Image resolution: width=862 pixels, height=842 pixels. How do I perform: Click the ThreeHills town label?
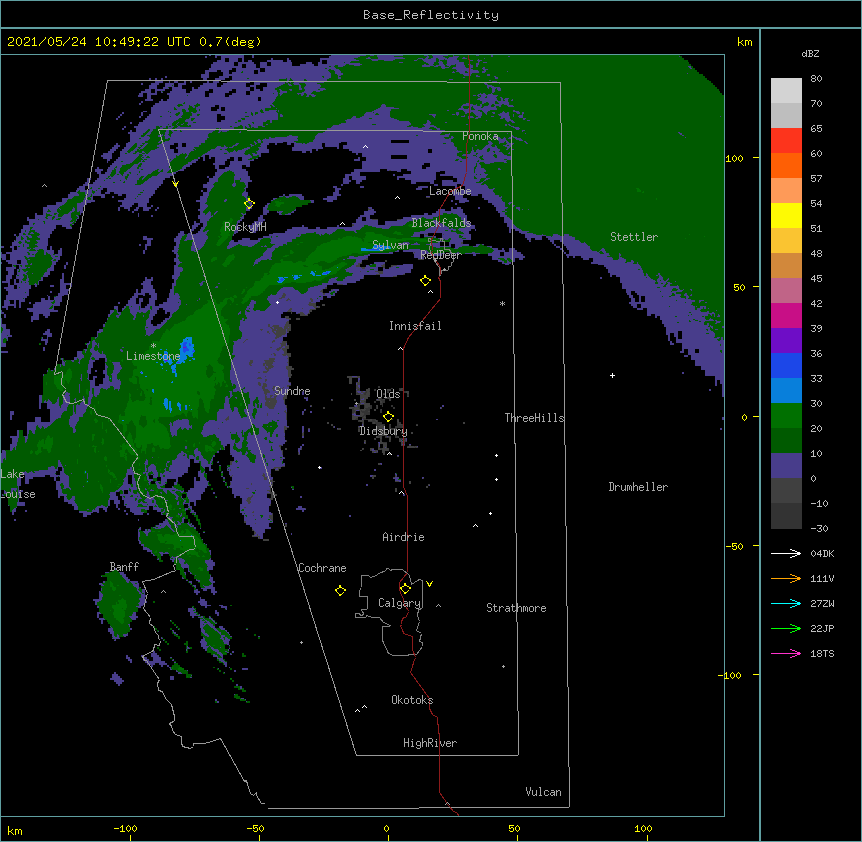534,418
